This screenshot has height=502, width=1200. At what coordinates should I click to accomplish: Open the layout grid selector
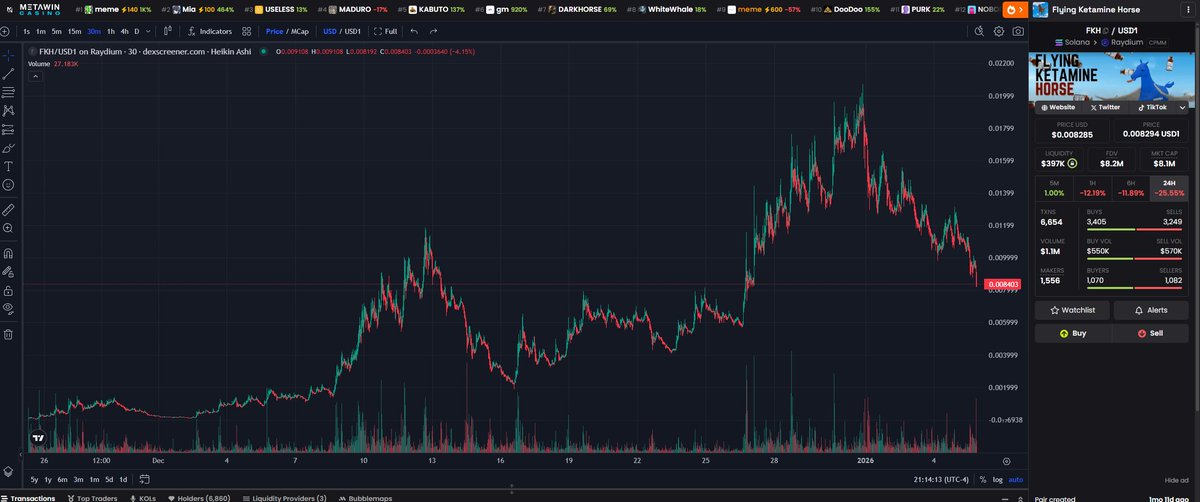(x=246, y=31)
